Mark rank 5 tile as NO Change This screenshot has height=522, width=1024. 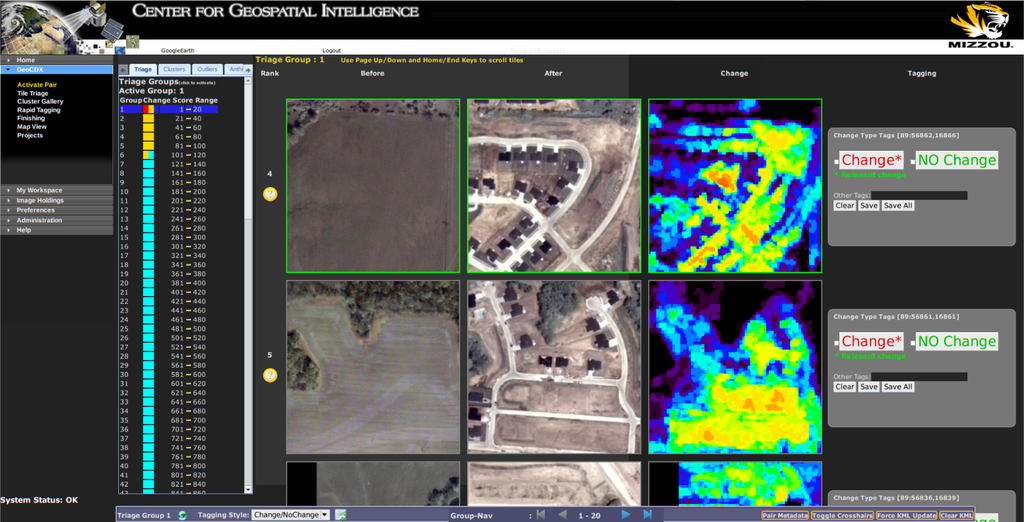click(956, 341)
